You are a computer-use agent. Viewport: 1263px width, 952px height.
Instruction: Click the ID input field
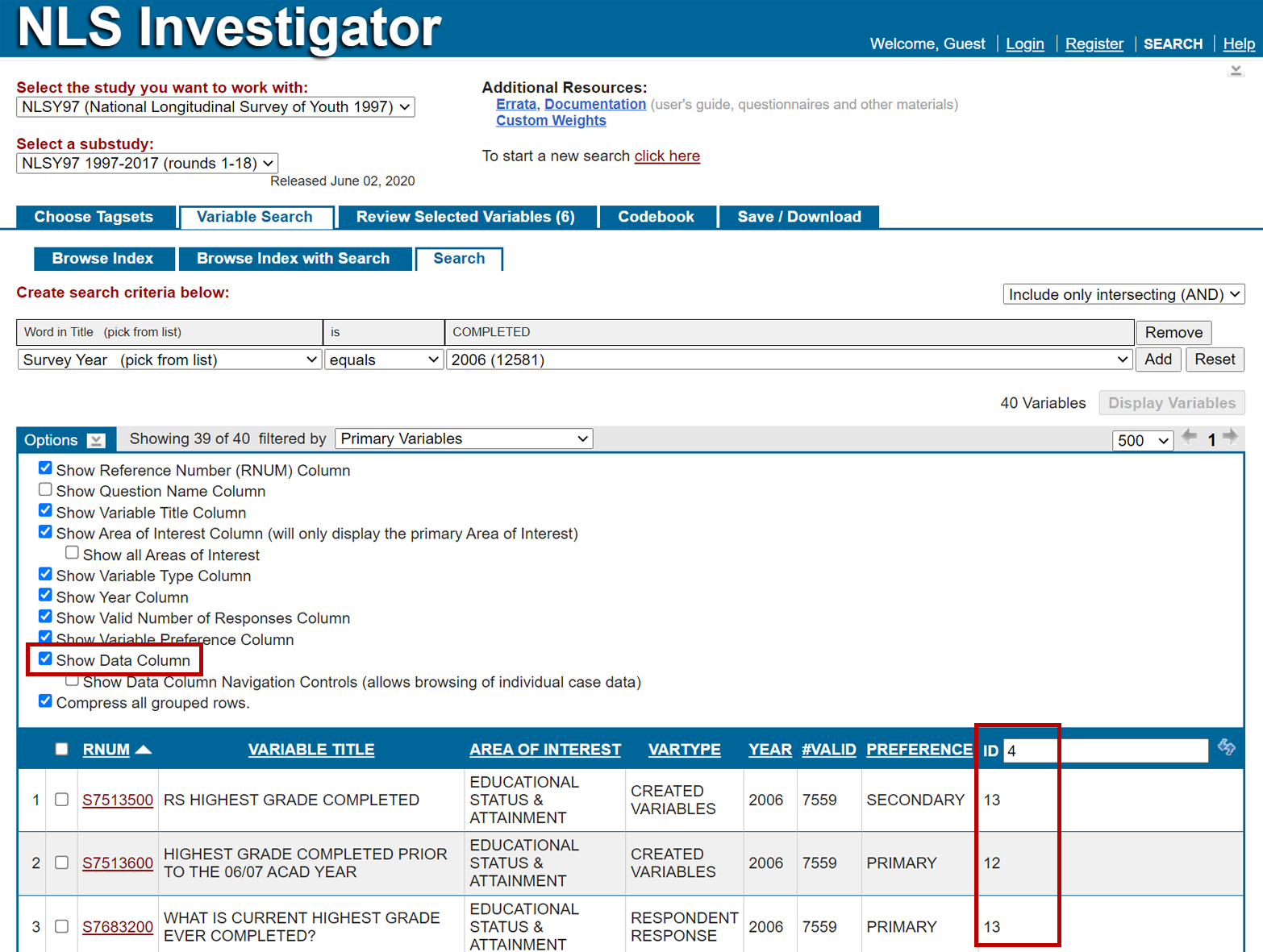click(x=1105, y=750)
